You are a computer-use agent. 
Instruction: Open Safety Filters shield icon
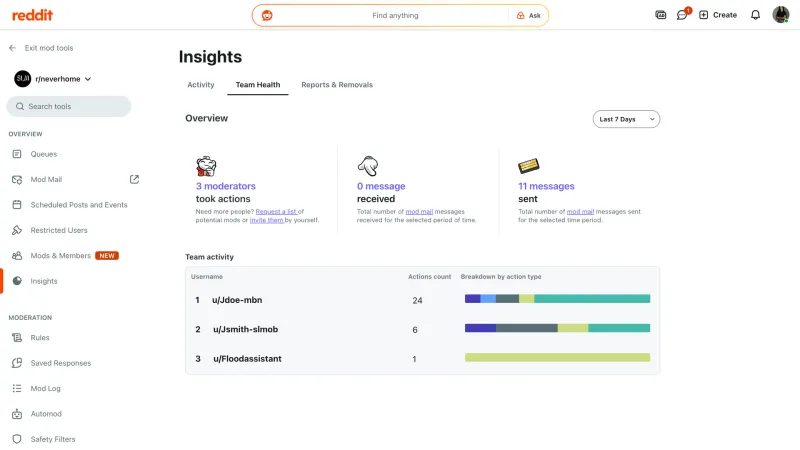17,439
